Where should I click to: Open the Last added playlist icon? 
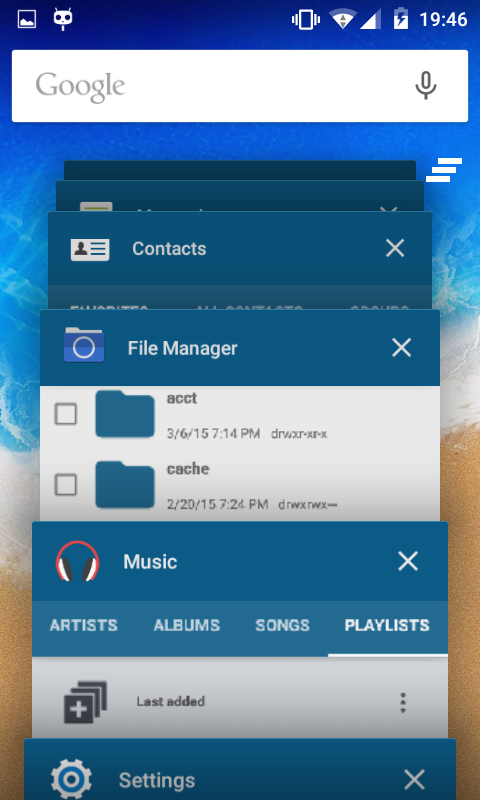(x=85, y=702)
